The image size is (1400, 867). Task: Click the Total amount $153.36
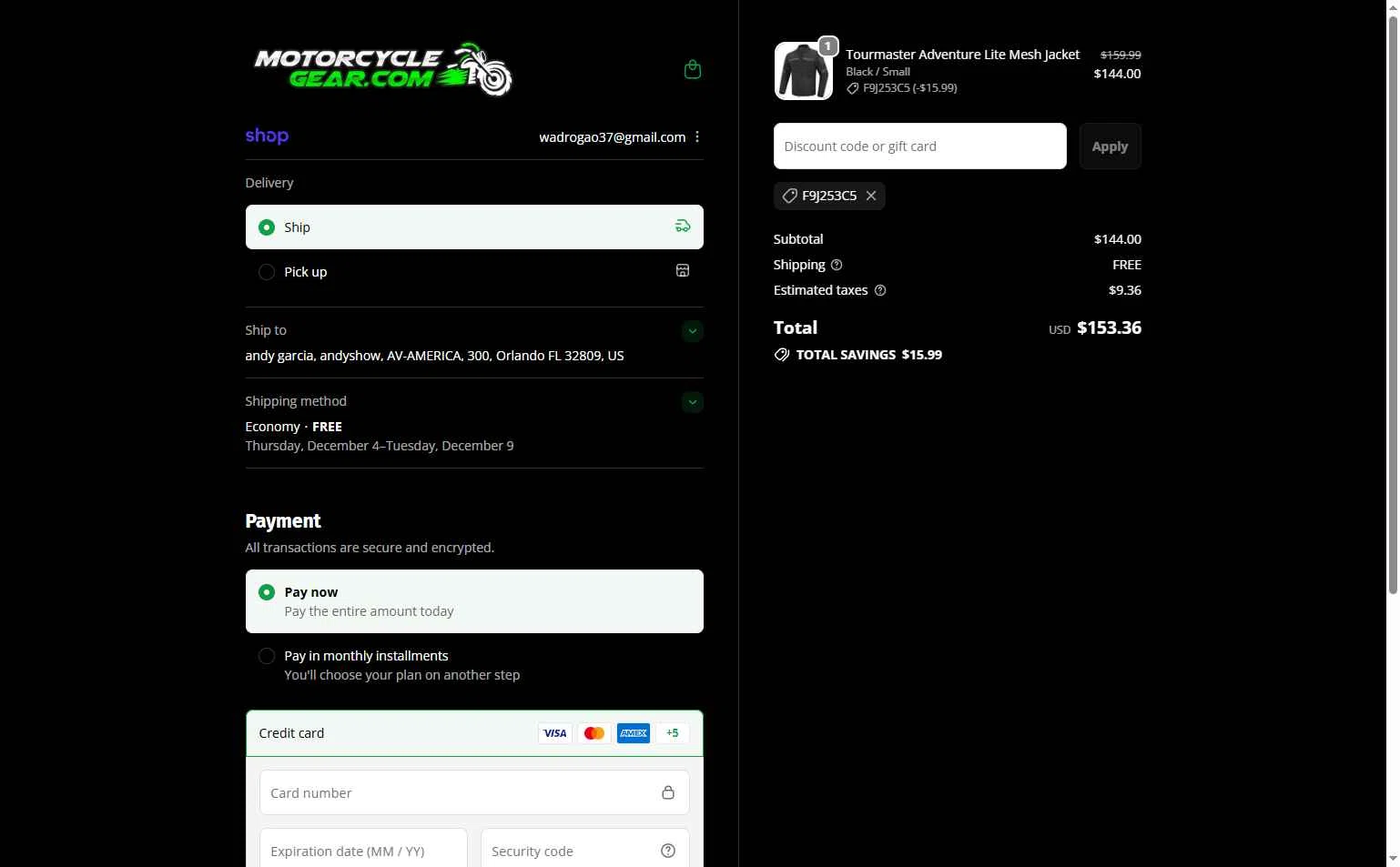pyautogui.click(x=1109, y=328)
